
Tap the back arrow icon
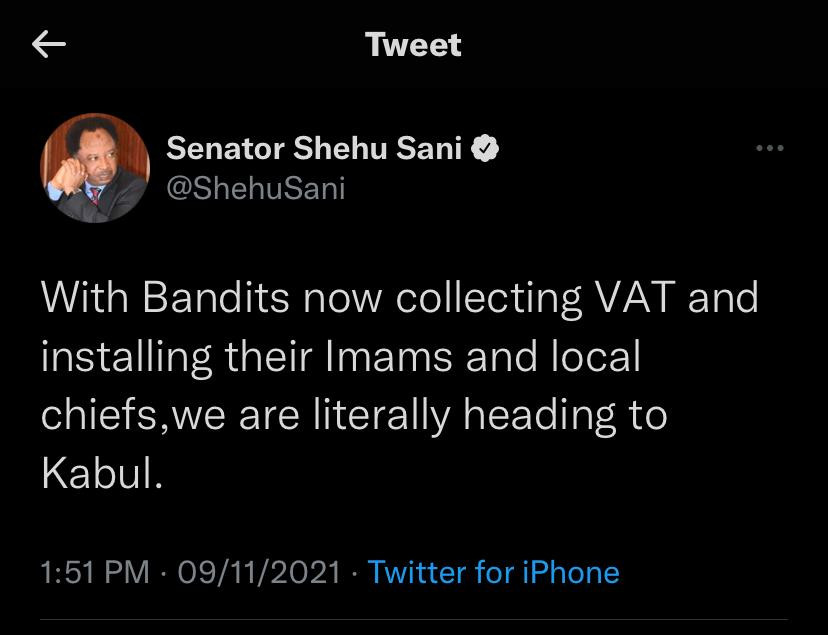click(49, 45)
